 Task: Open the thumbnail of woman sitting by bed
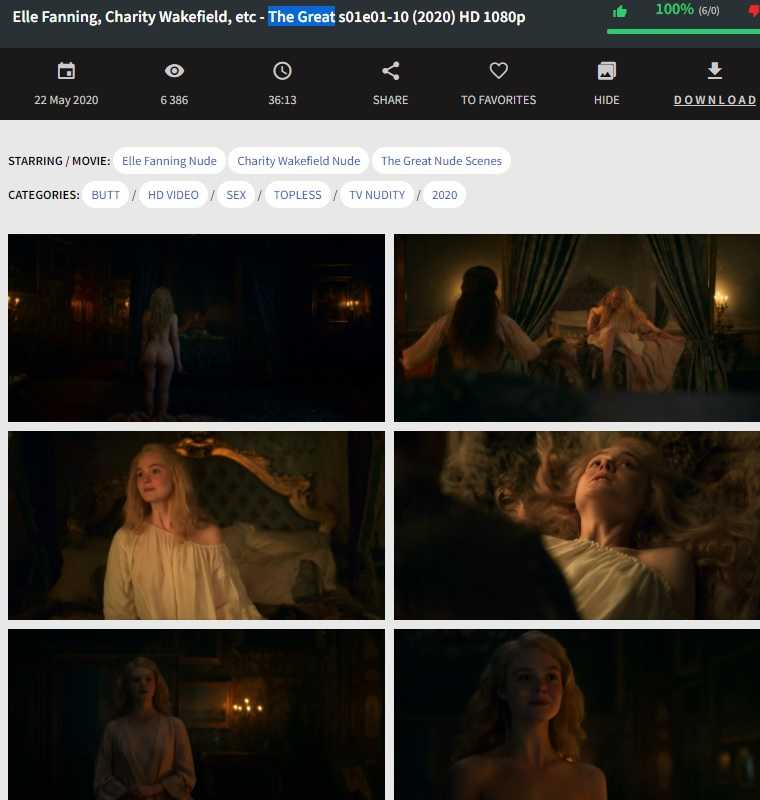point(196,525)
